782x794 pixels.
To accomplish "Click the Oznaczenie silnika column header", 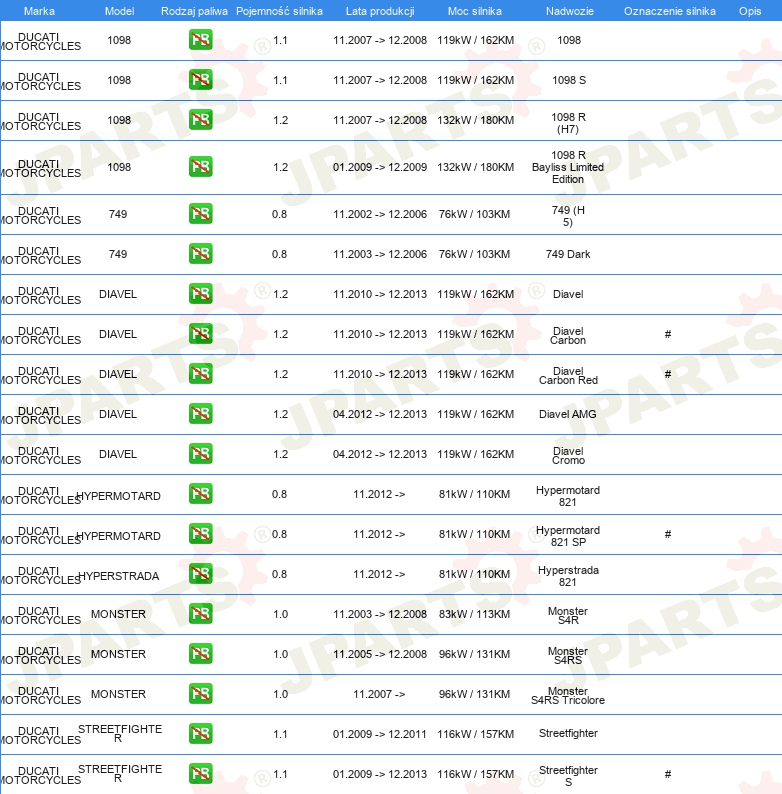I will [670, 11].
